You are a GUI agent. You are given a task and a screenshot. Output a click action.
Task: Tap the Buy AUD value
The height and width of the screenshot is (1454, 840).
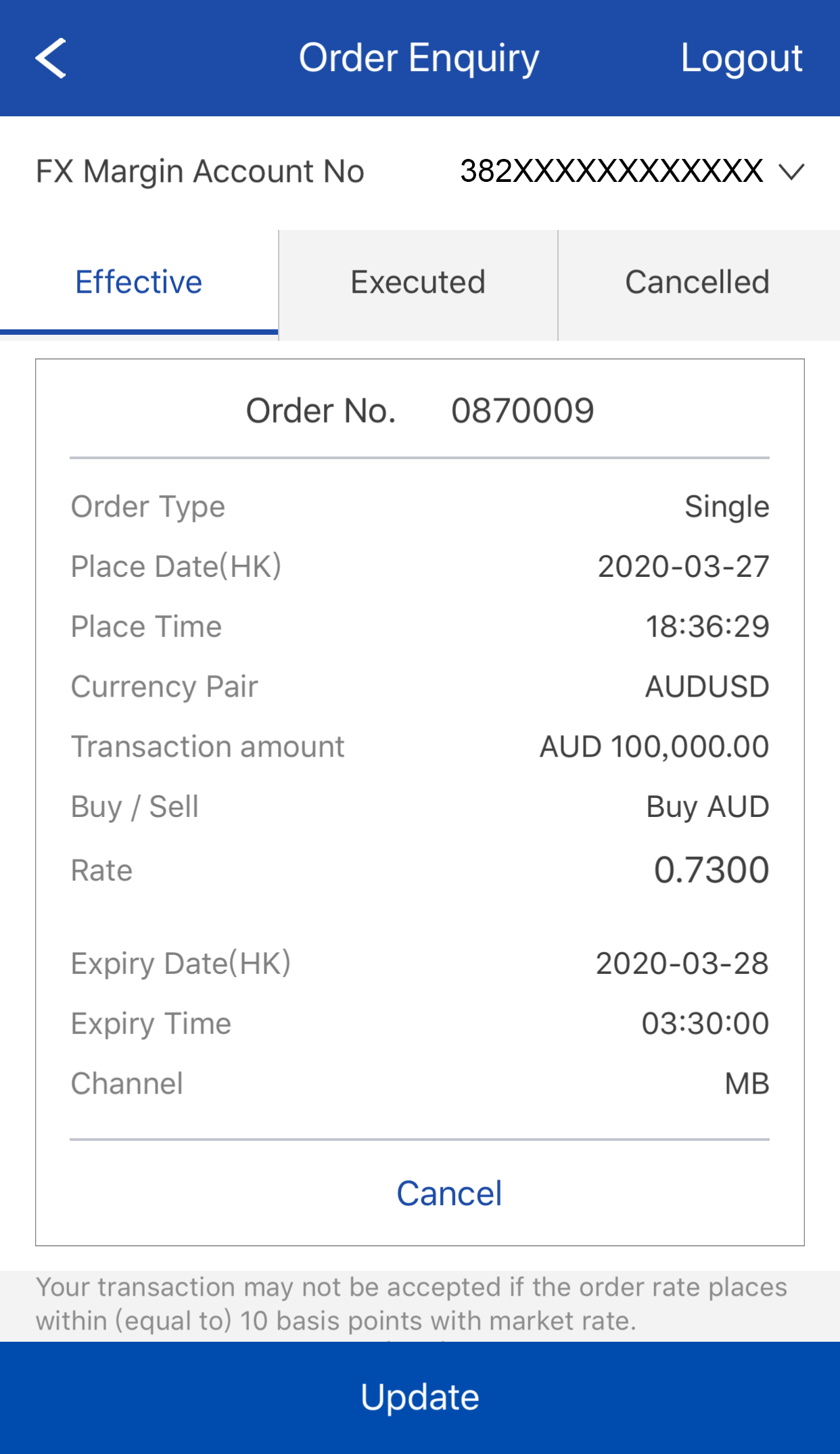(x=707, y=807)
